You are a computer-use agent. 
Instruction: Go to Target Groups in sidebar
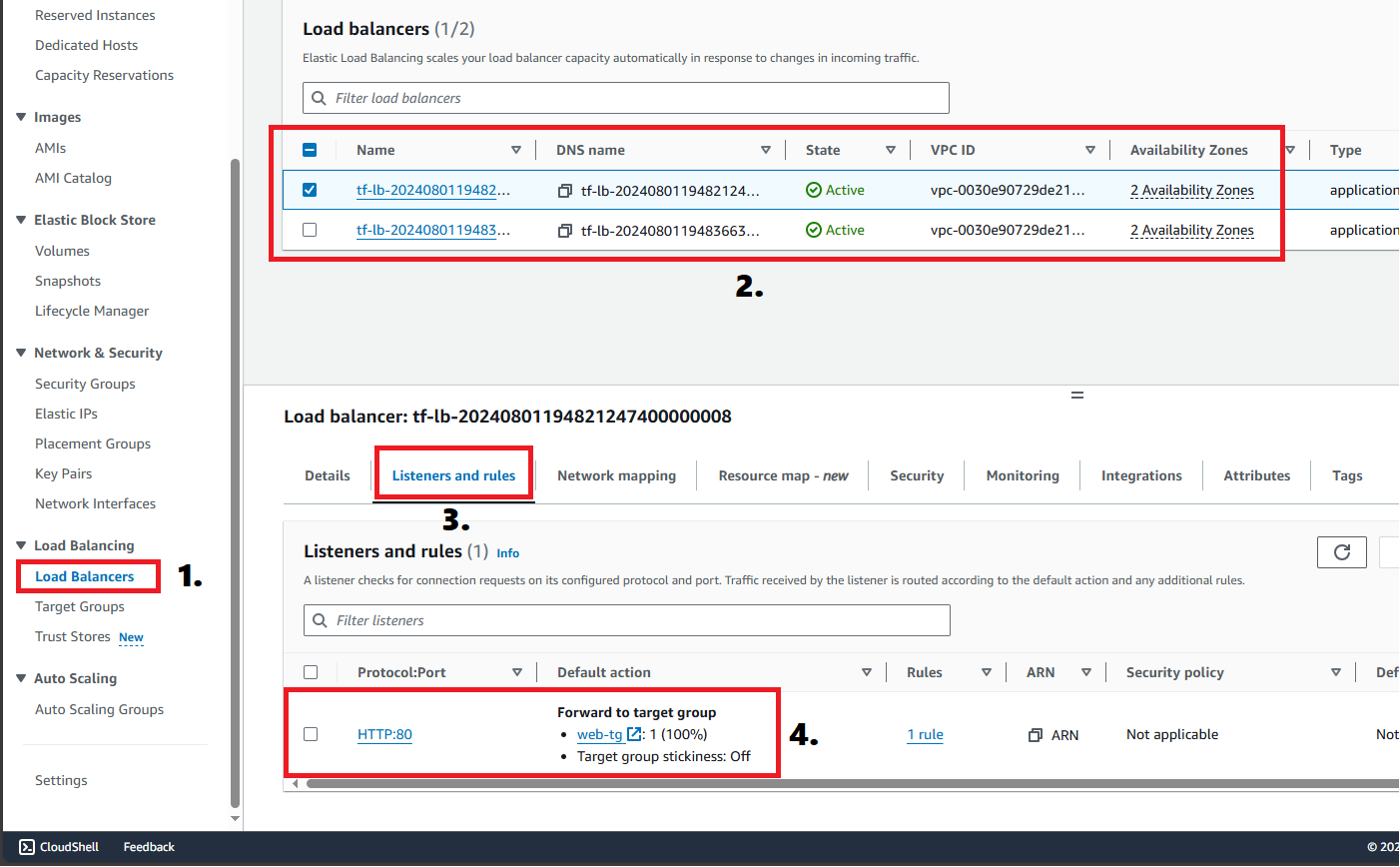click(x=80, y=606)
